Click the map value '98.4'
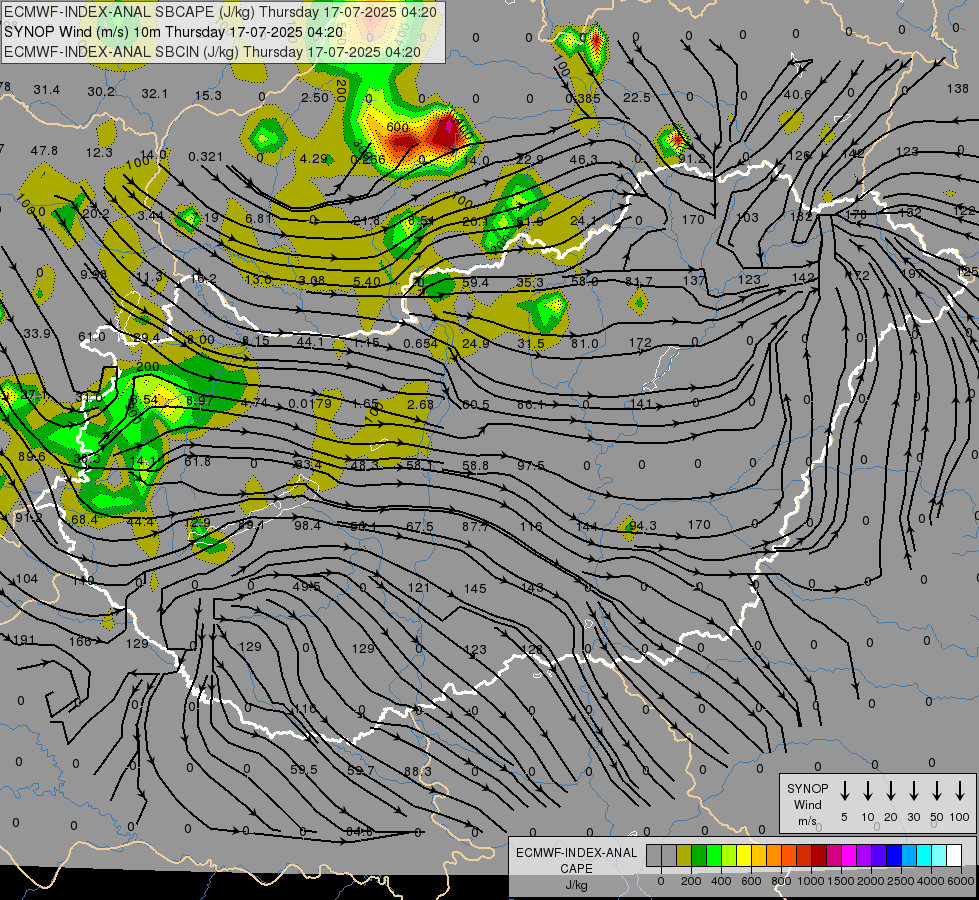This screenshot has height=900, width=979. pos(307,525)
